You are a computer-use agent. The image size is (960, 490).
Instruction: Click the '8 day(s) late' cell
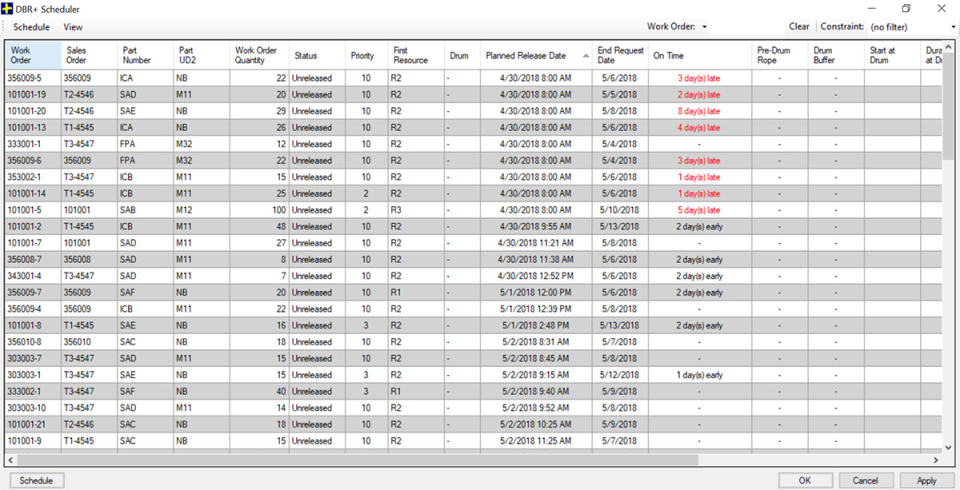(699, 111)
